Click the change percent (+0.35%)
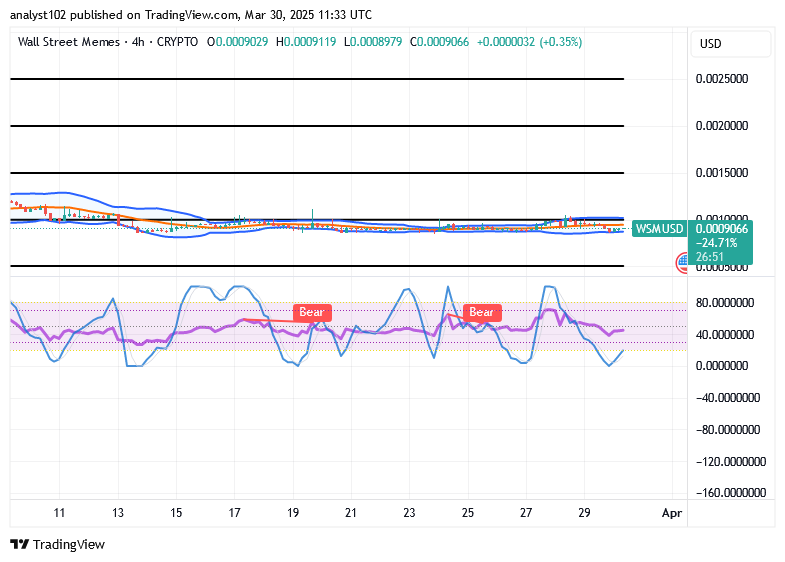Image resolution: width=785 pixels, height=562 pixels. [561, 42]
